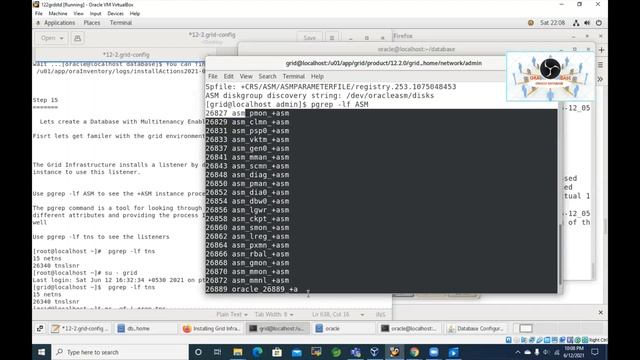Click the GNOME workspace switcher box
Viewport: 640px width, 360px height.
pyautogui.click(x=525, y=328)
